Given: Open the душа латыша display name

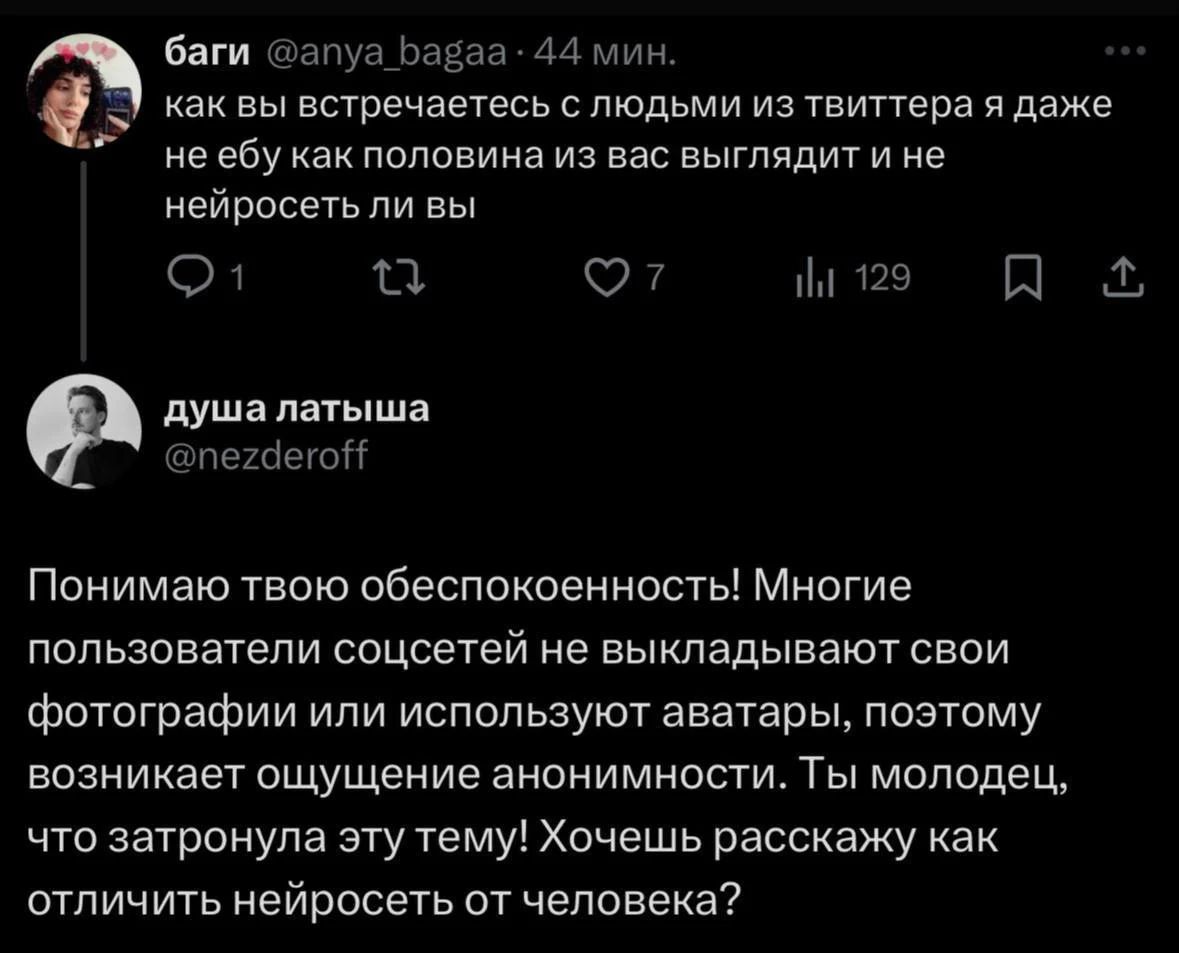Looking at the screenshot, I should [295, 407].
